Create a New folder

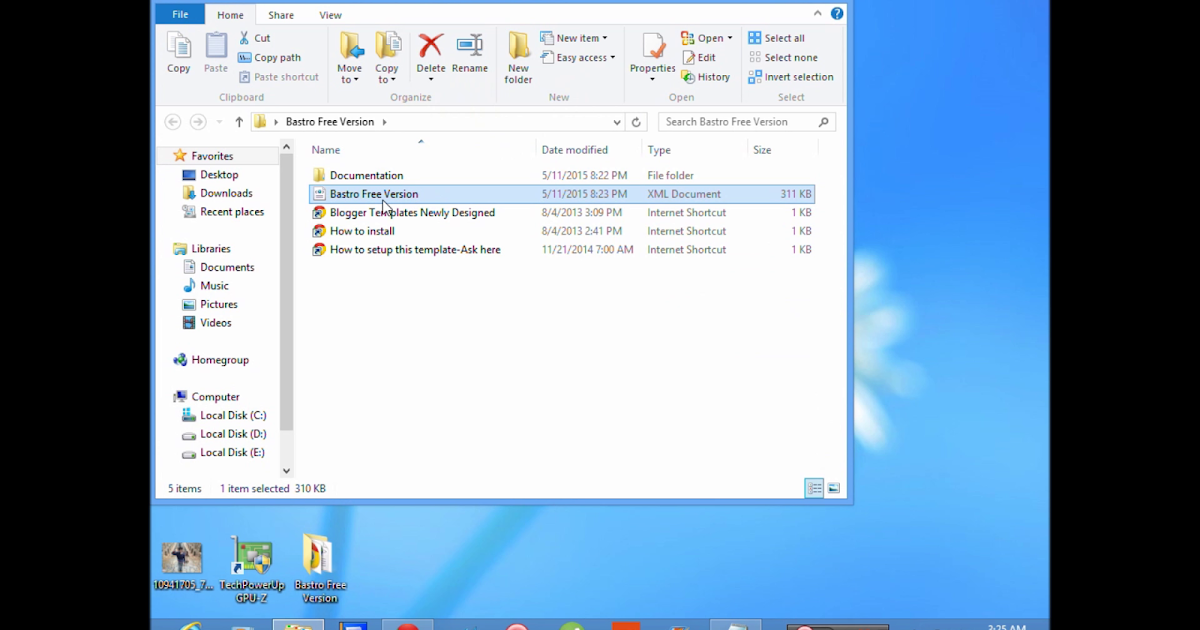(x=518, y=58)
